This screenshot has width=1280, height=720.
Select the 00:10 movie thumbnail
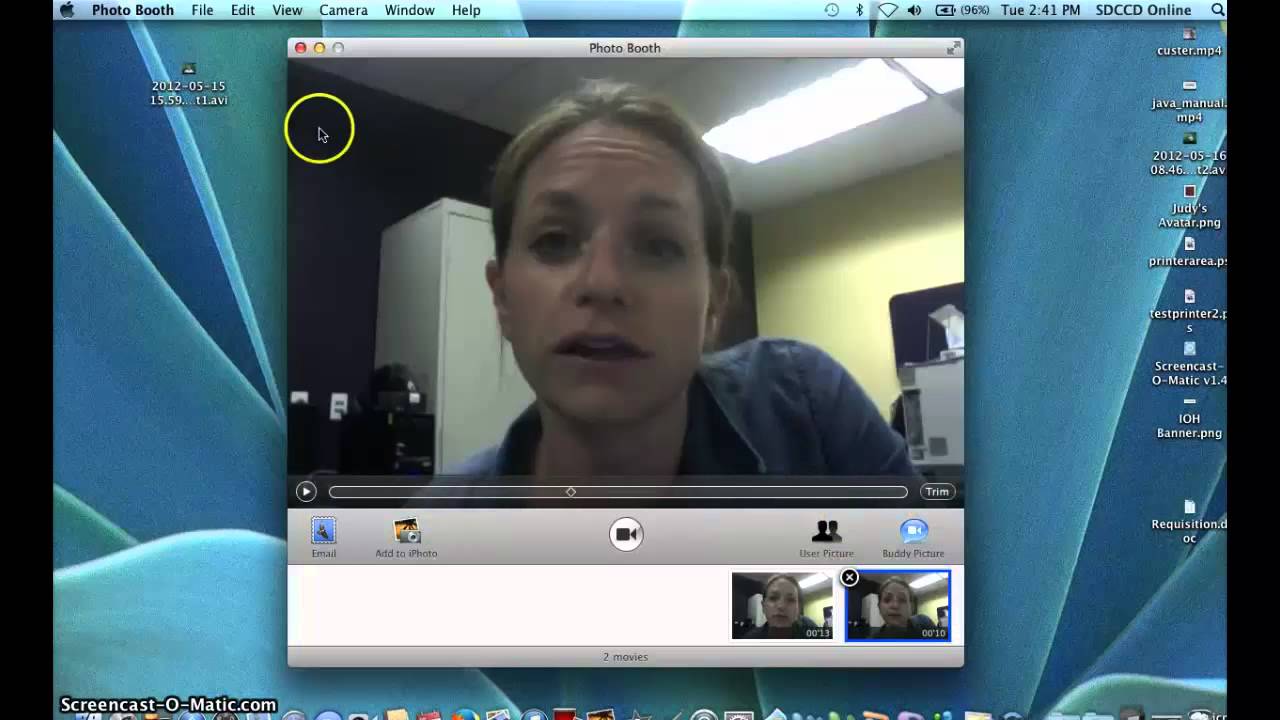898,605
